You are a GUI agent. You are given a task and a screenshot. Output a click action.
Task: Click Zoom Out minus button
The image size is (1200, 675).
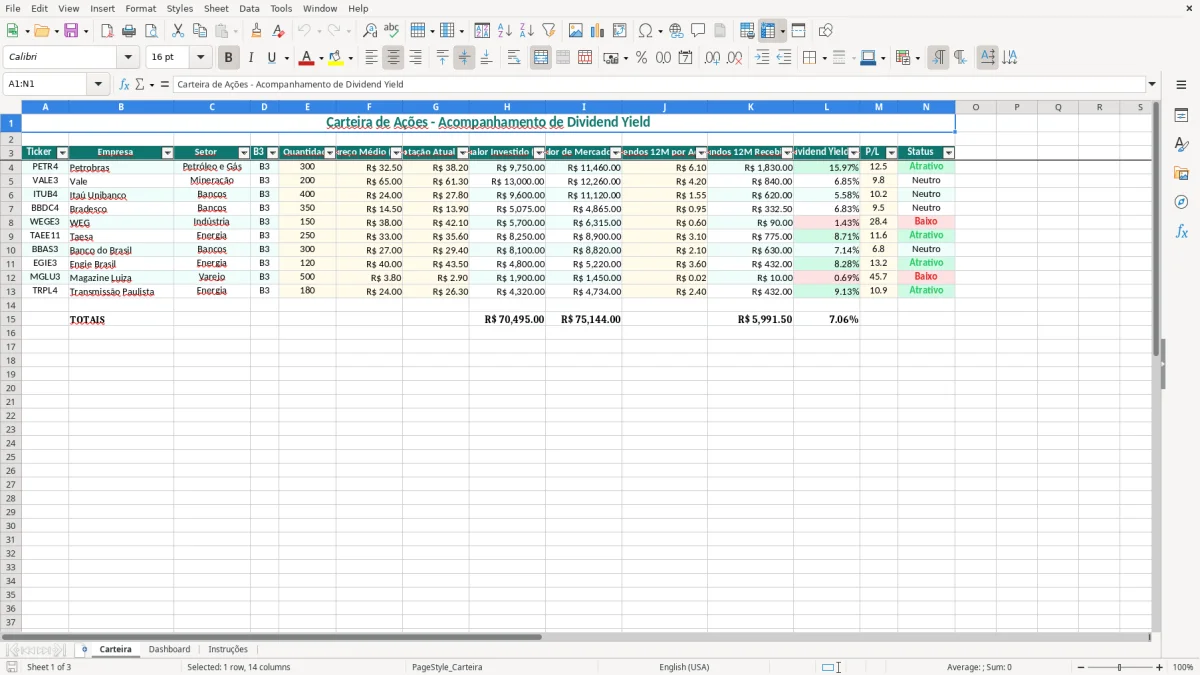[x=1081, y=667]
